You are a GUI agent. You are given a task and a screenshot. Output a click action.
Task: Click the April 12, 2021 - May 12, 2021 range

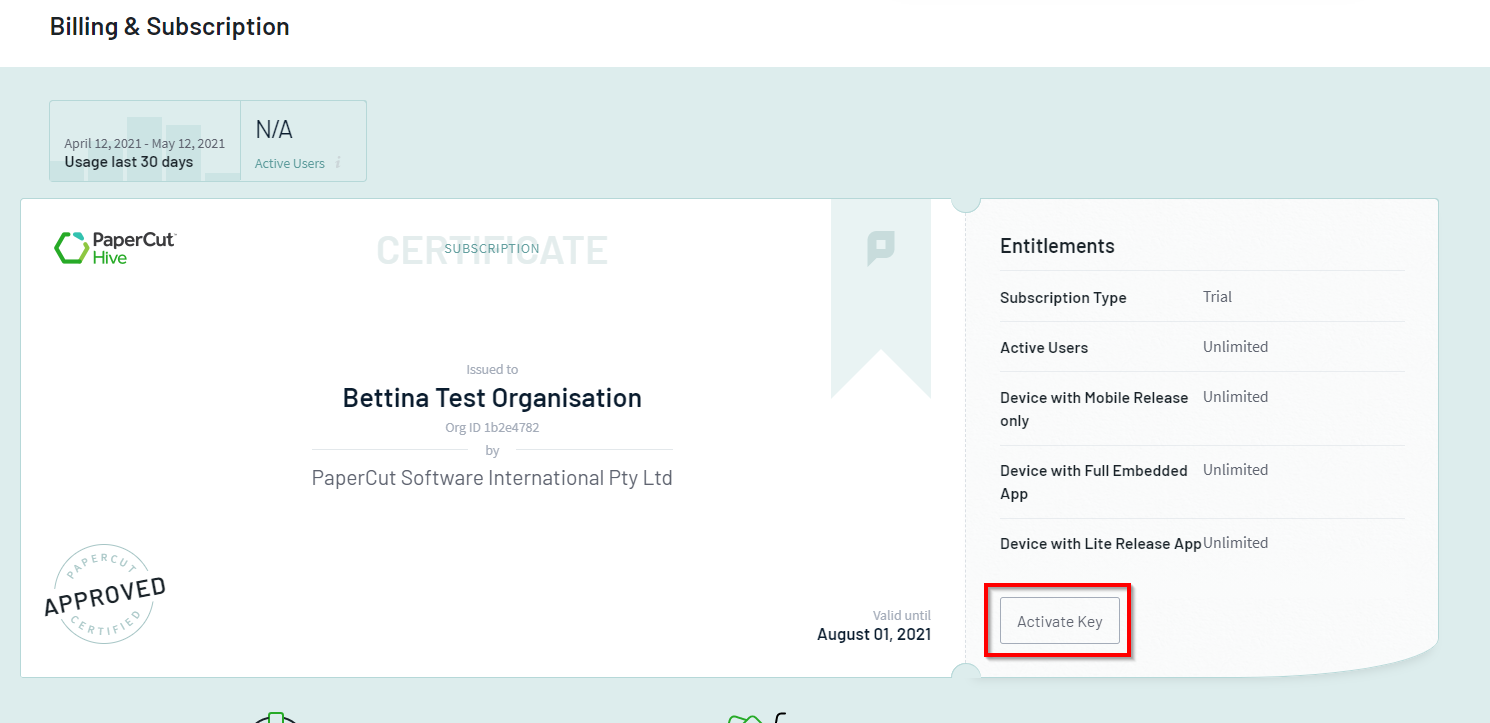tap(145, 144)
